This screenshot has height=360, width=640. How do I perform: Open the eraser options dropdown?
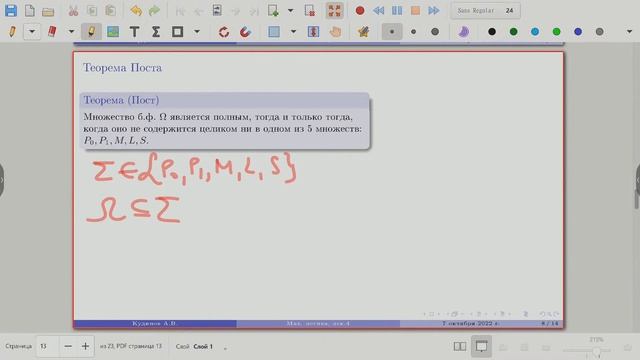point(71,32)
